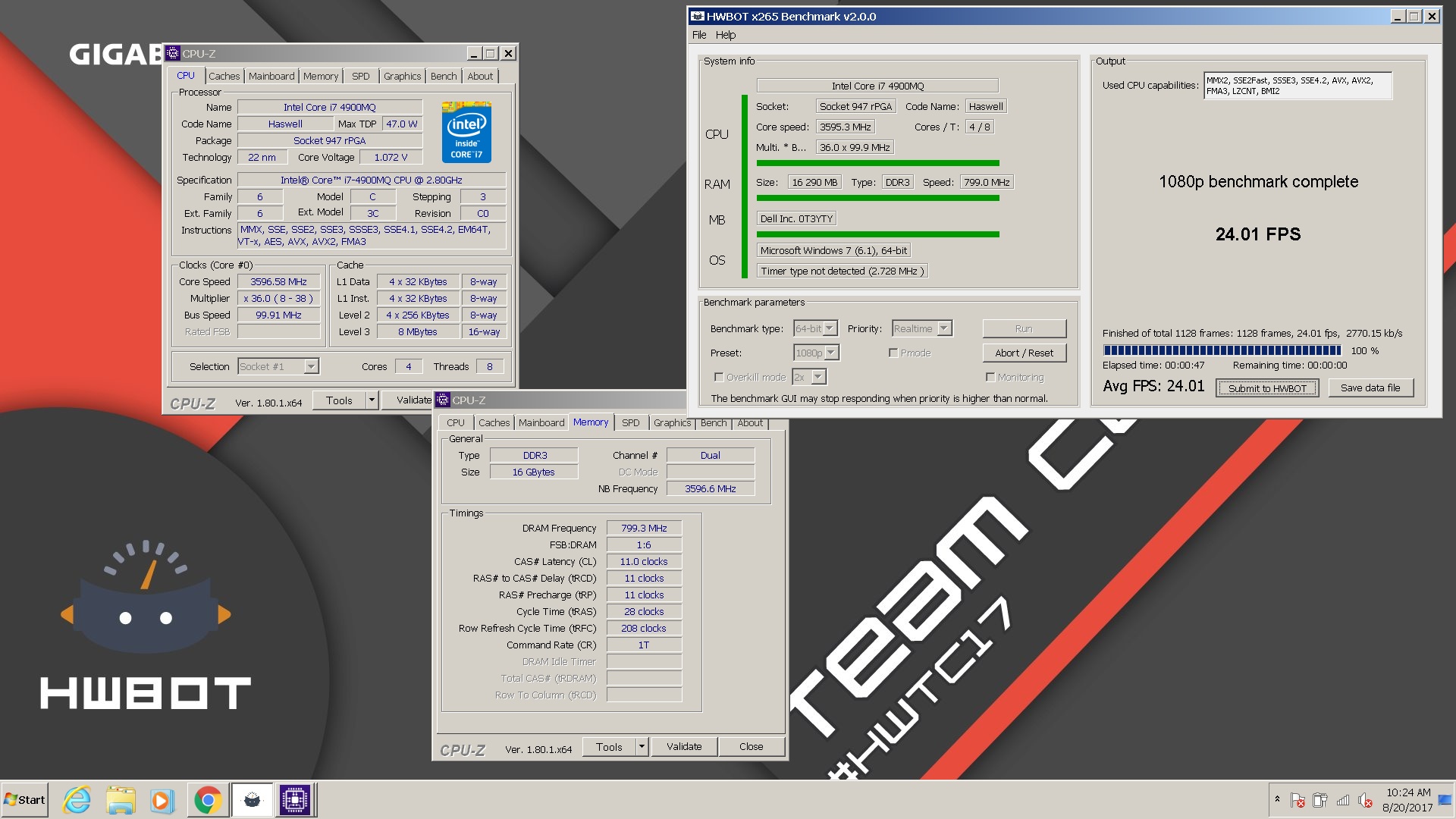Toggle the Pmode checkbox
The image size is (1456, 819).
pyautogui.click(x=893, y=353)
